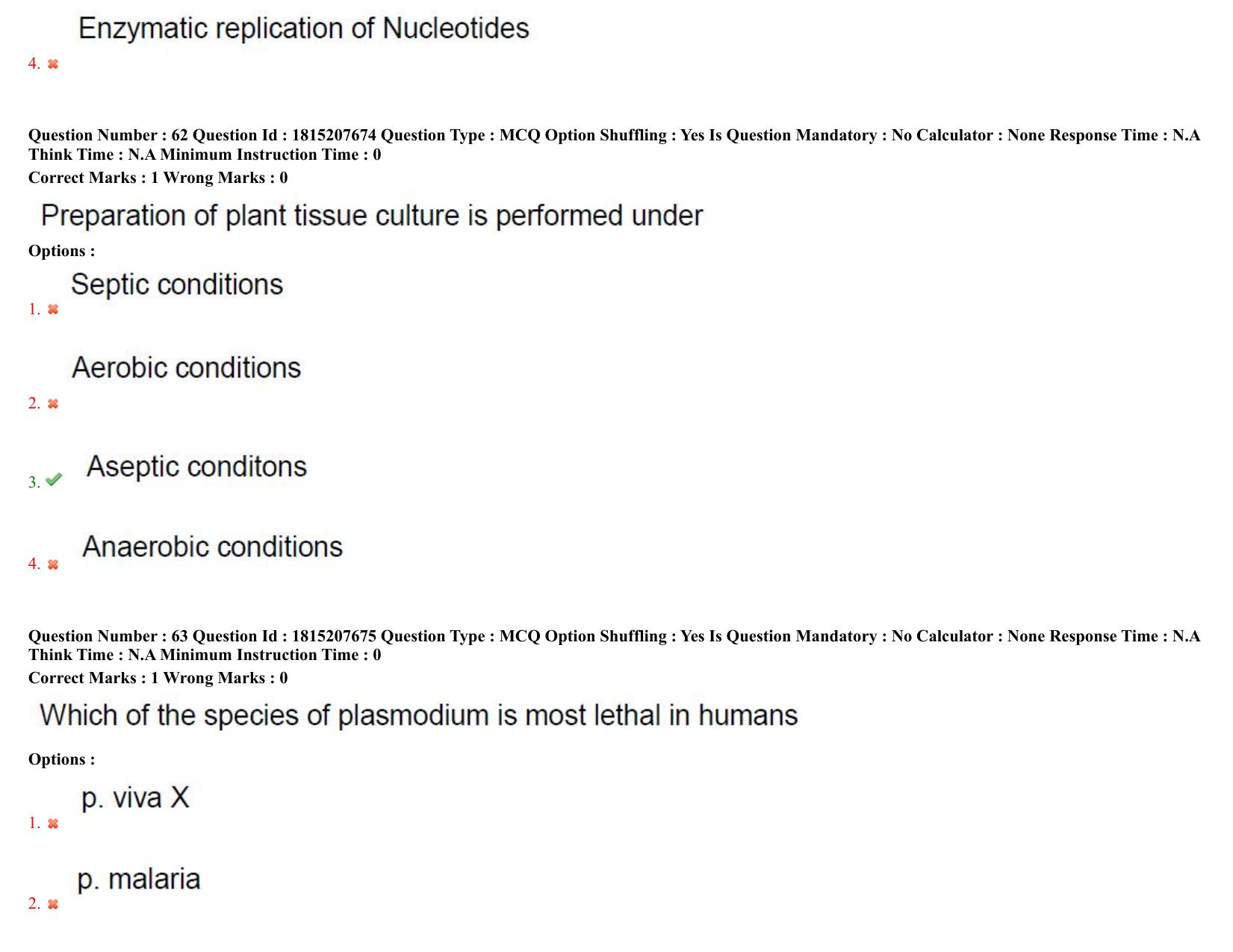
Task: Click red cross beside p. malaria
Action: pos(53,904)
